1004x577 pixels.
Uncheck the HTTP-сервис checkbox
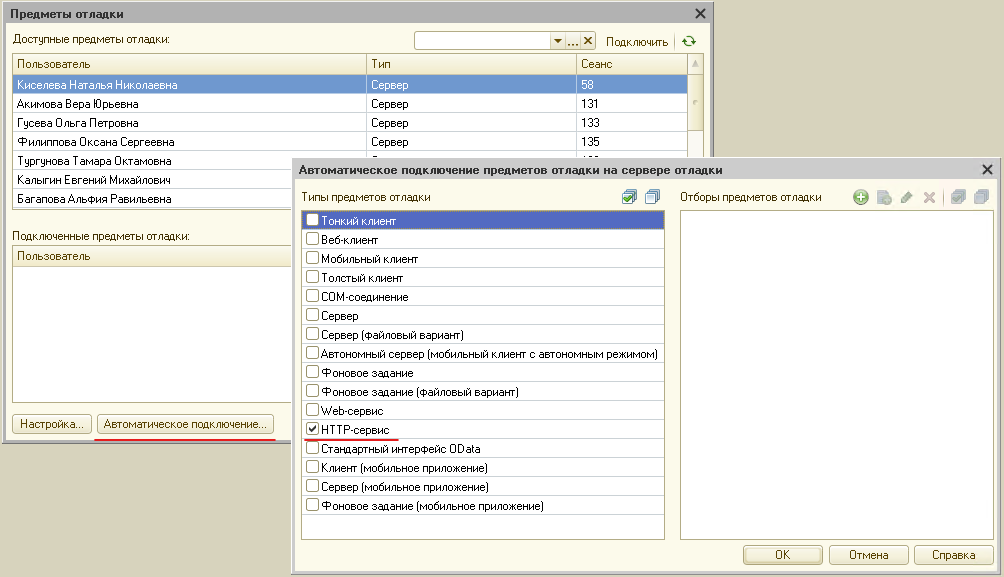click(312, 429)
